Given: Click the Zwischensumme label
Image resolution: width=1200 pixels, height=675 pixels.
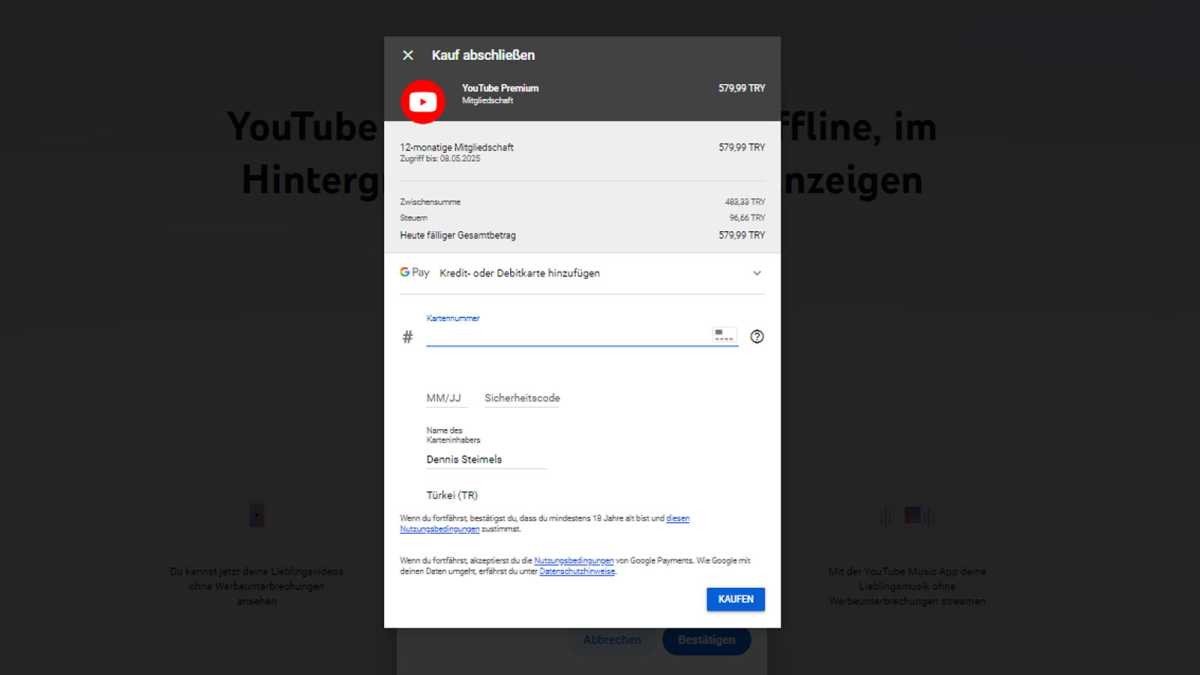Looking at the screenshot, I should [430, 202].
